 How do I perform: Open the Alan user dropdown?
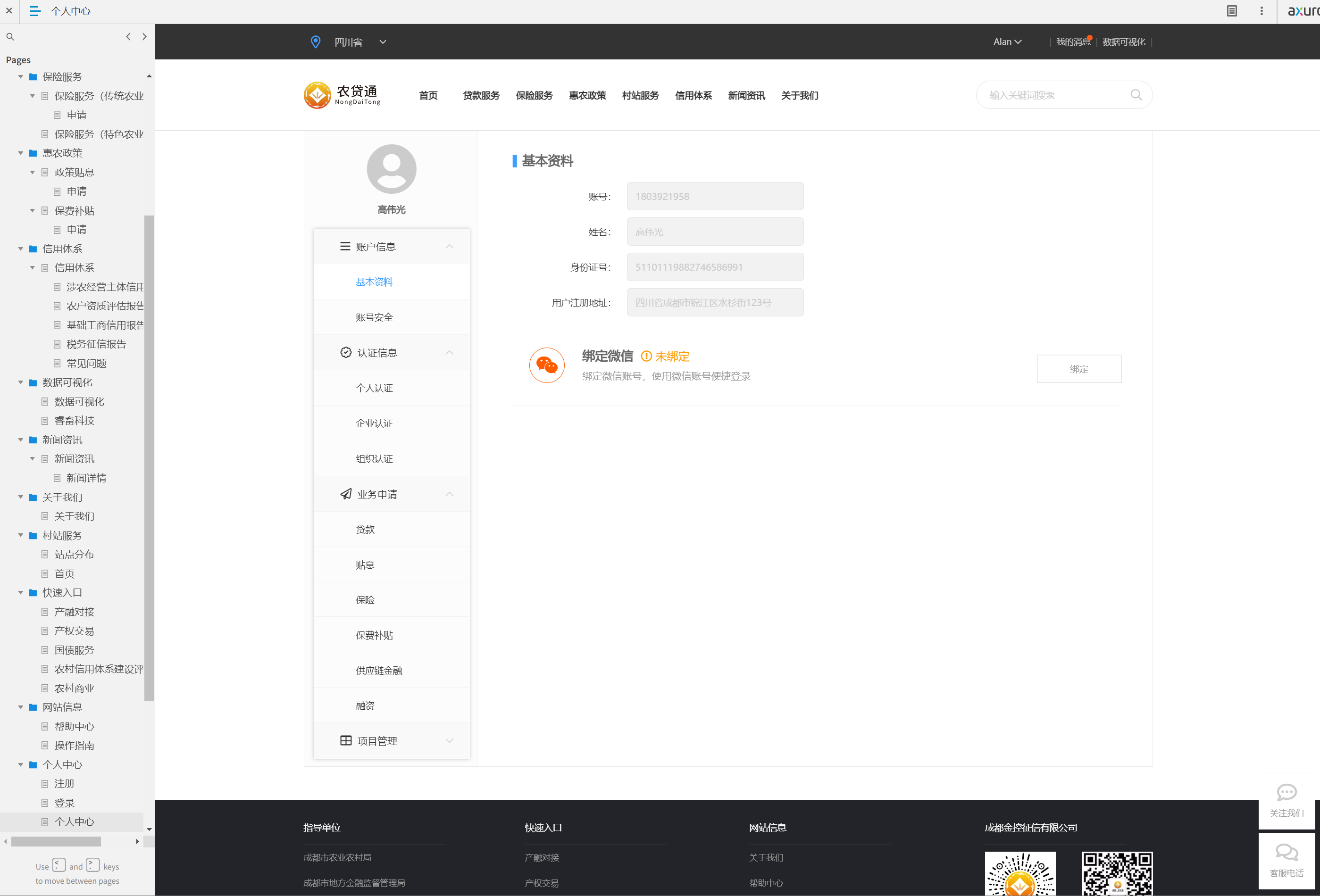click(x=1007, y=42)
